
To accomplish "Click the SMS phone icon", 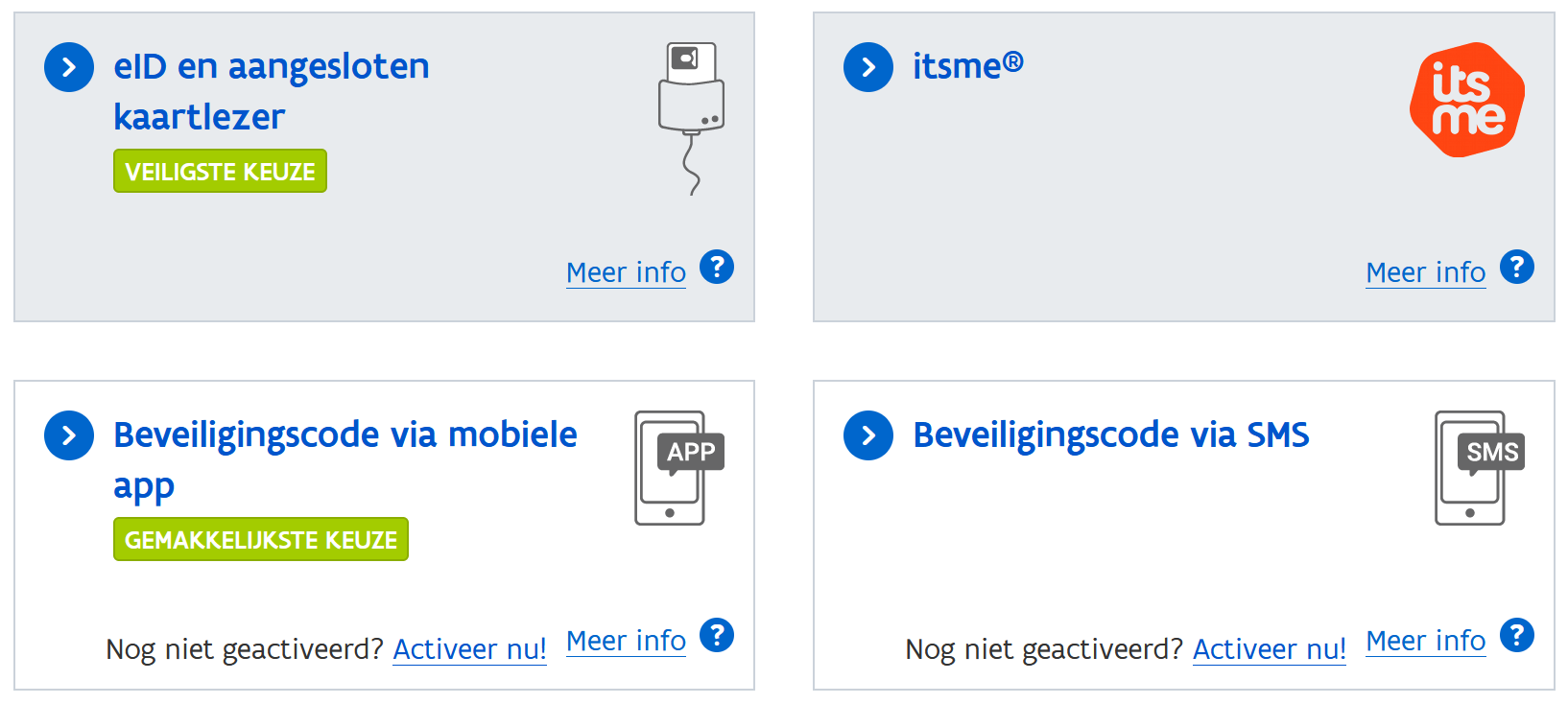I will (x=1477, y=468).
